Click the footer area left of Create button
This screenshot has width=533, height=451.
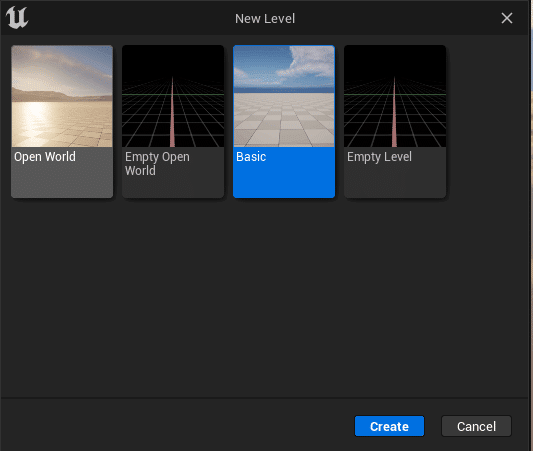tap(177, 426)
